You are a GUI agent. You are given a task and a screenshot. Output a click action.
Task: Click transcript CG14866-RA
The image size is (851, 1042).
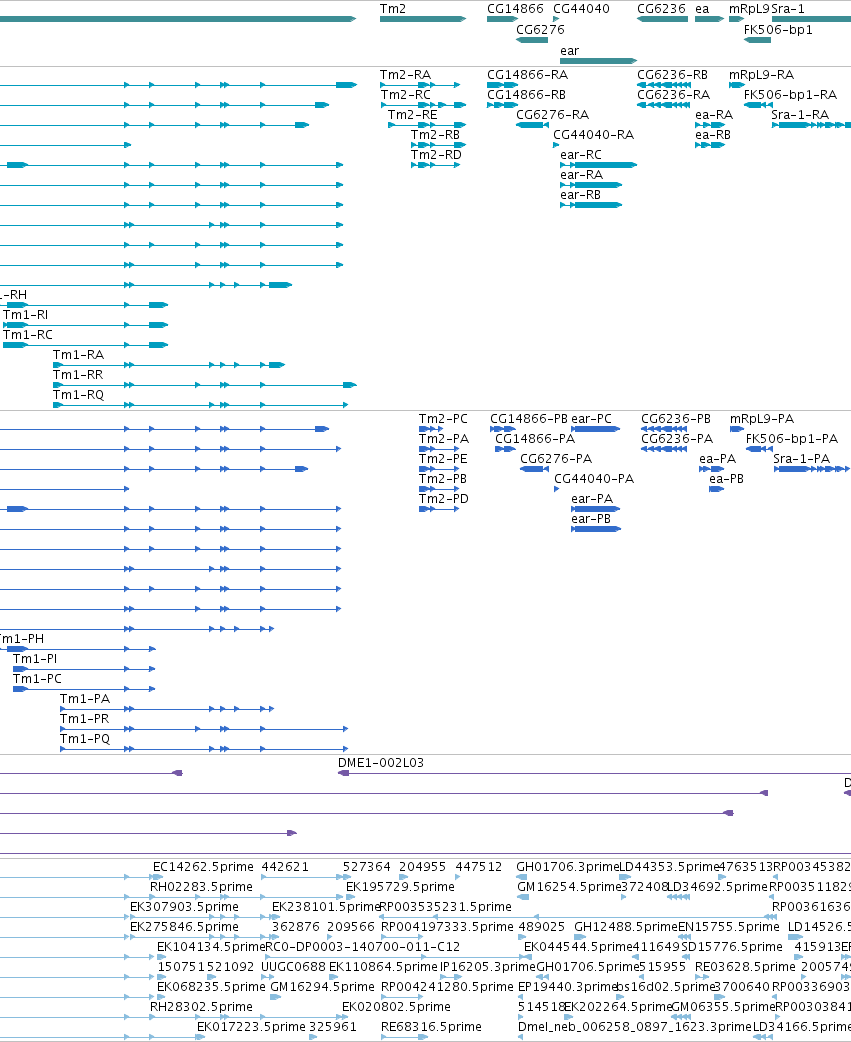tap(527, 75)
